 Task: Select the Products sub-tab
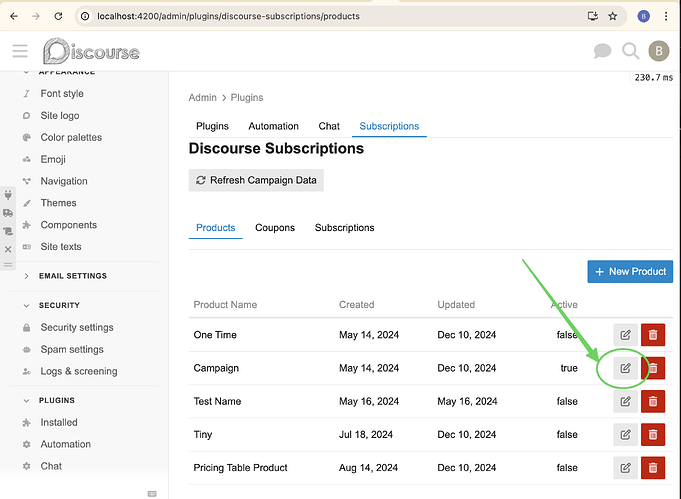point(215,228)
